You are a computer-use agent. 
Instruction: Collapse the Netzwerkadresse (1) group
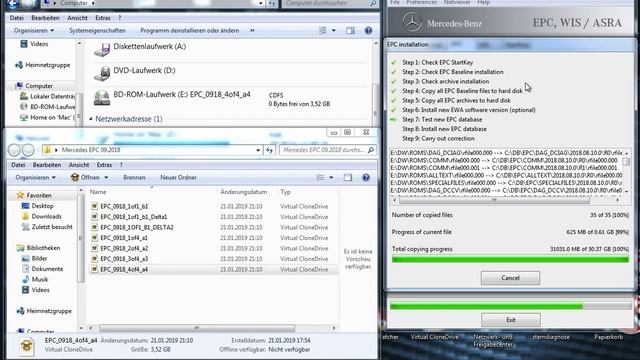coord(91,119)
